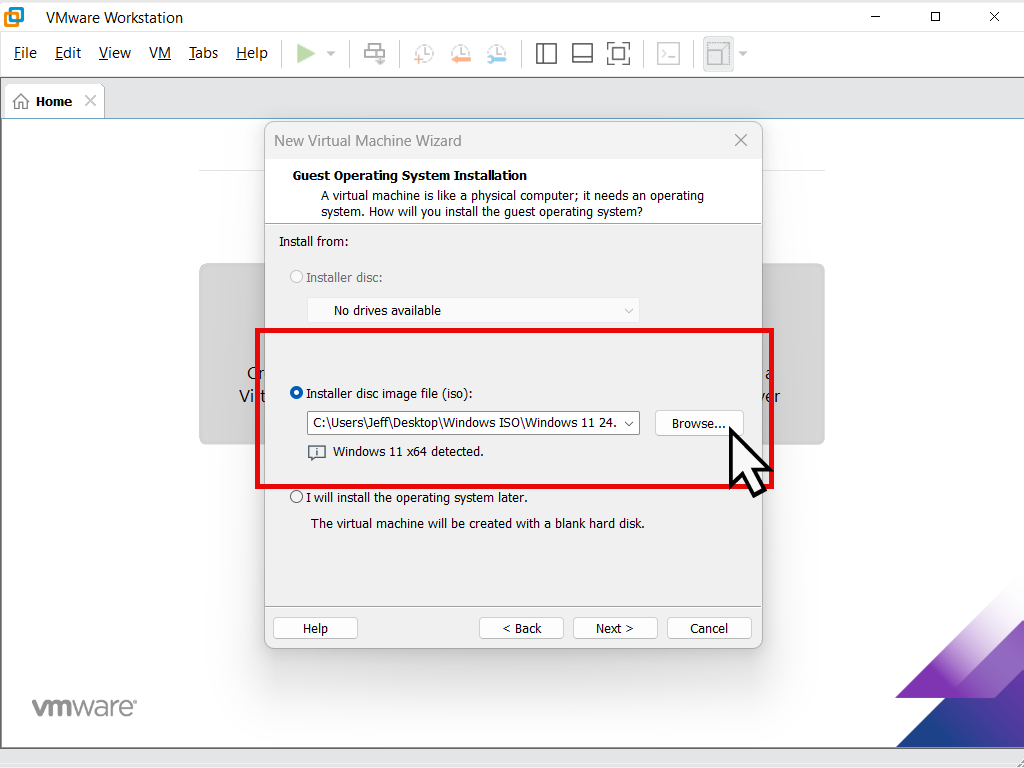The width and height of the screenshot is (1024, 768).
Task: Enter full screen mode
Action: pos(618,53)
